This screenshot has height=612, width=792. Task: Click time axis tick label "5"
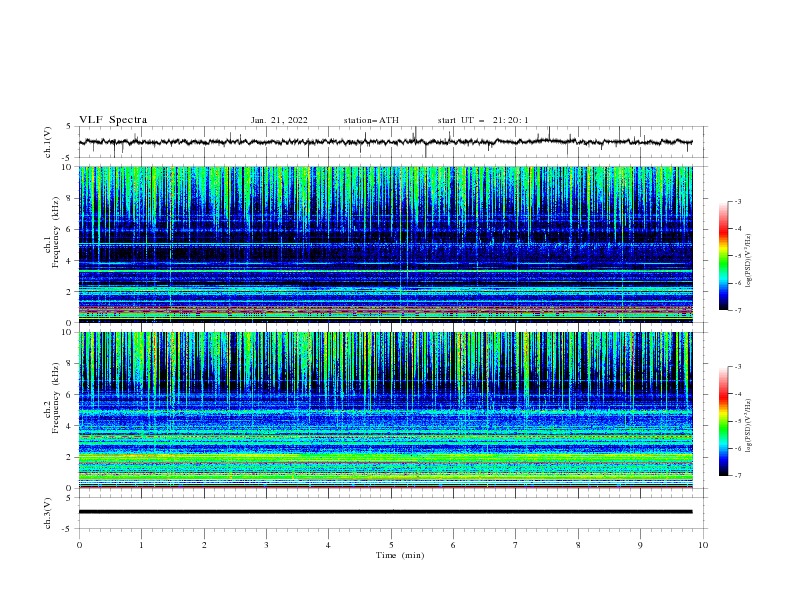(x=391, y=545)
